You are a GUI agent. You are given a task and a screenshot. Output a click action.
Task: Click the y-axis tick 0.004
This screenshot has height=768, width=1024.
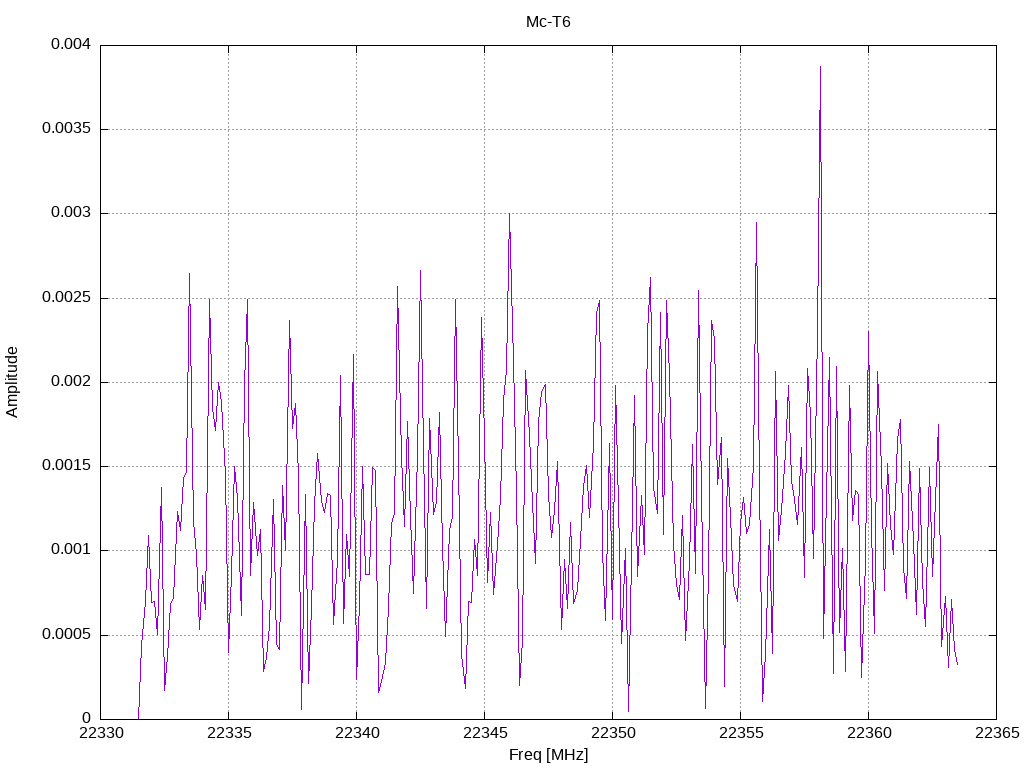coord(71,44)
